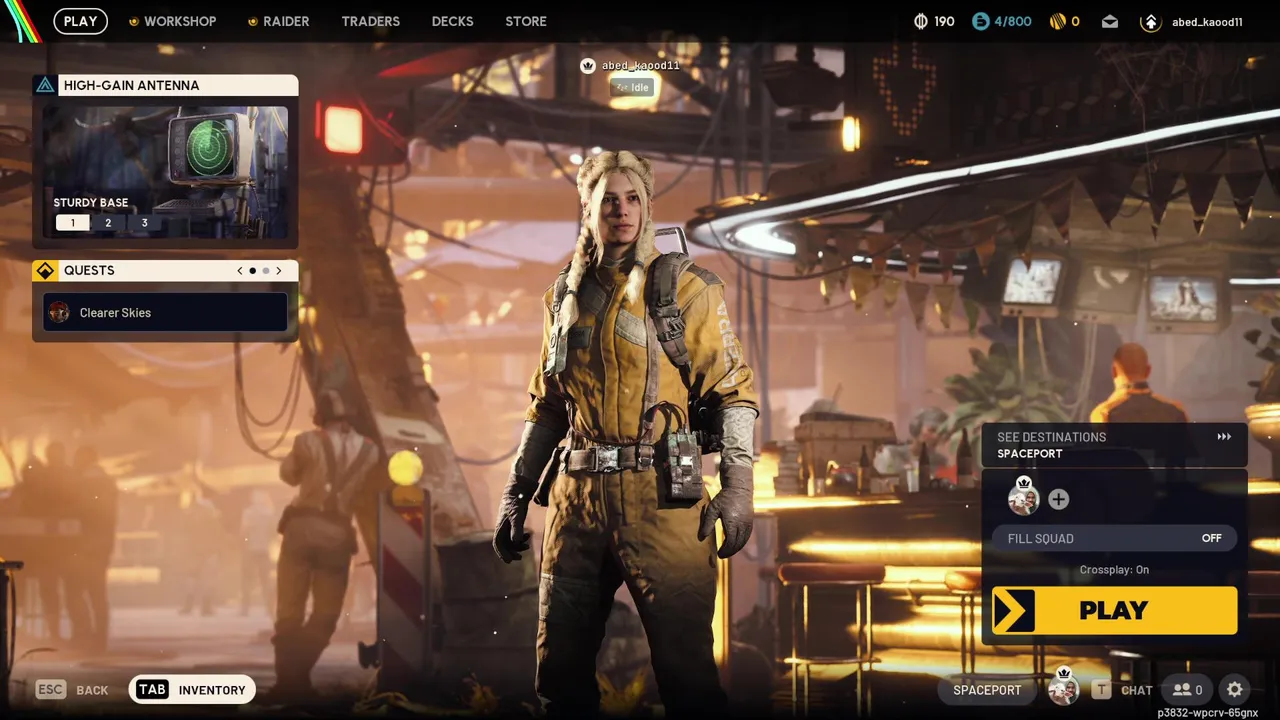Click the Quests panel header label
Image resolution: width=1280 pixels, height=720 pixels.
click(x=89, y=271)
